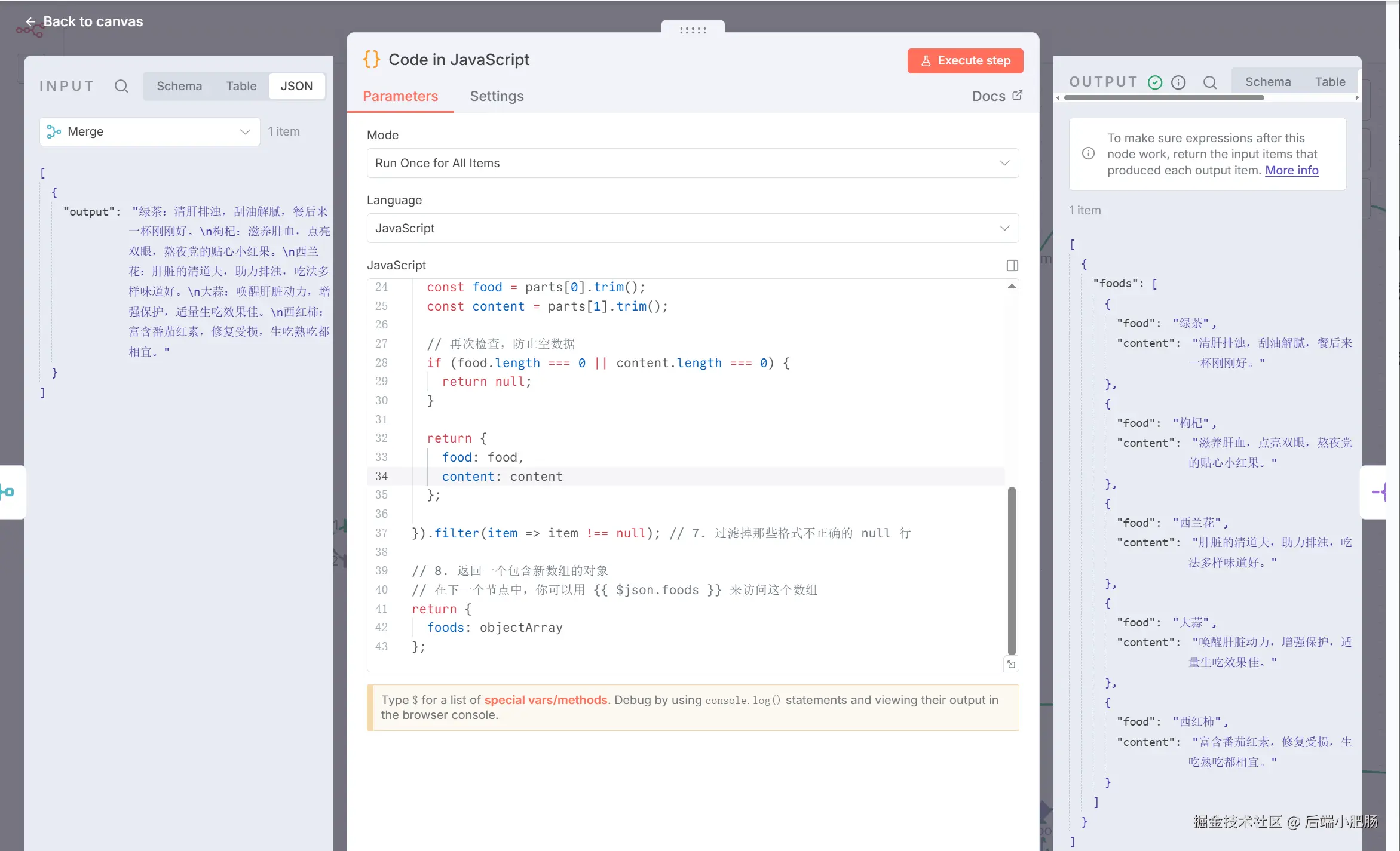This screenshot has width=1400, height=851.
Task: Select the Parameters tab
Action: pyautogui.click(x=400, y=96)
